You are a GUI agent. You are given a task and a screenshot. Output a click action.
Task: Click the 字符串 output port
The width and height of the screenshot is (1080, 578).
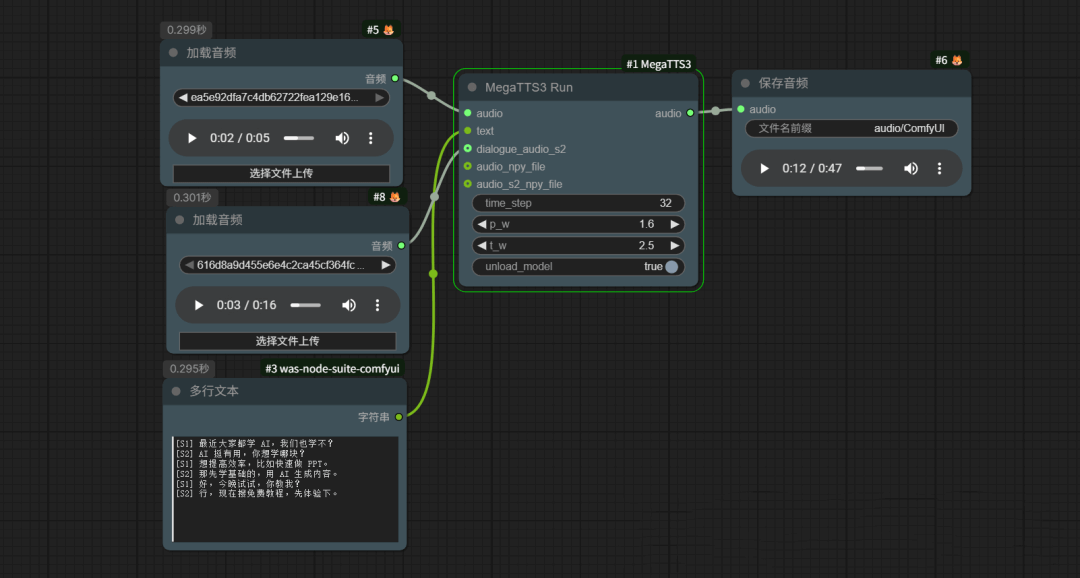tap(399, 417)
